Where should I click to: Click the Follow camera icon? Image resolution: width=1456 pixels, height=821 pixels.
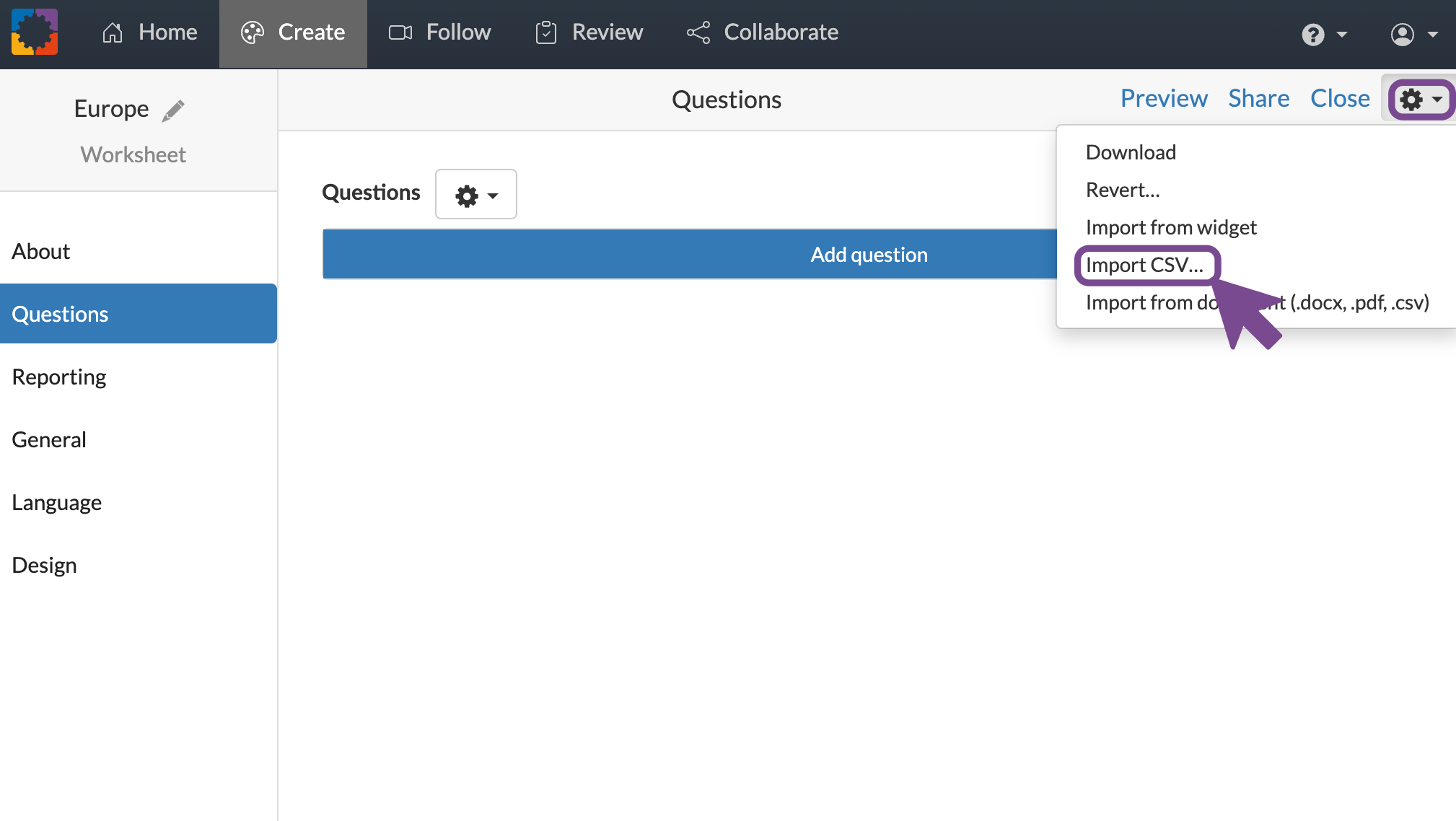point(400,32)
